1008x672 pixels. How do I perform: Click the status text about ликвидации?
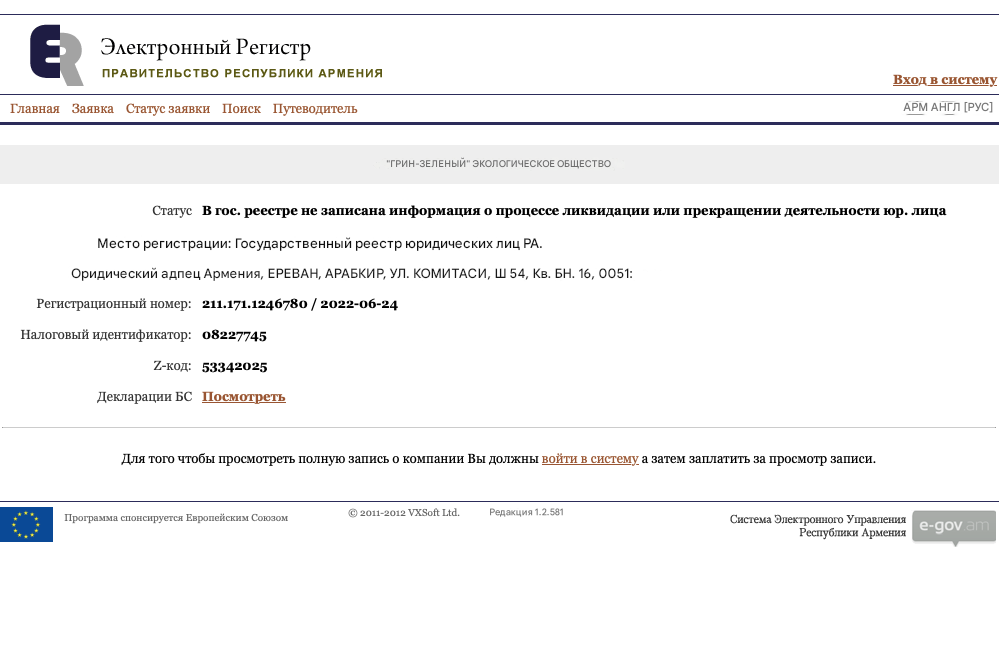(x=573, y=211)
